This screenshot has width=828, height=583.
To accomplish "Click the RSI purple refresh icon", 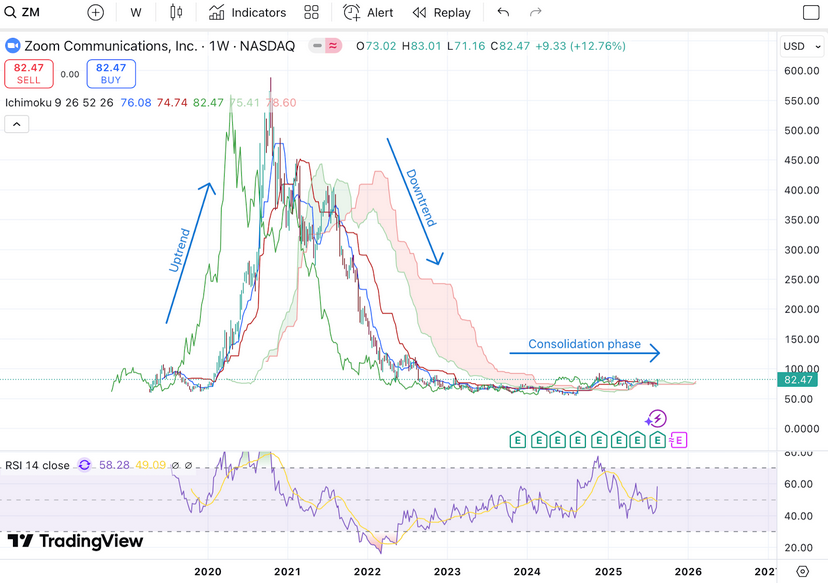I will 84,465.
